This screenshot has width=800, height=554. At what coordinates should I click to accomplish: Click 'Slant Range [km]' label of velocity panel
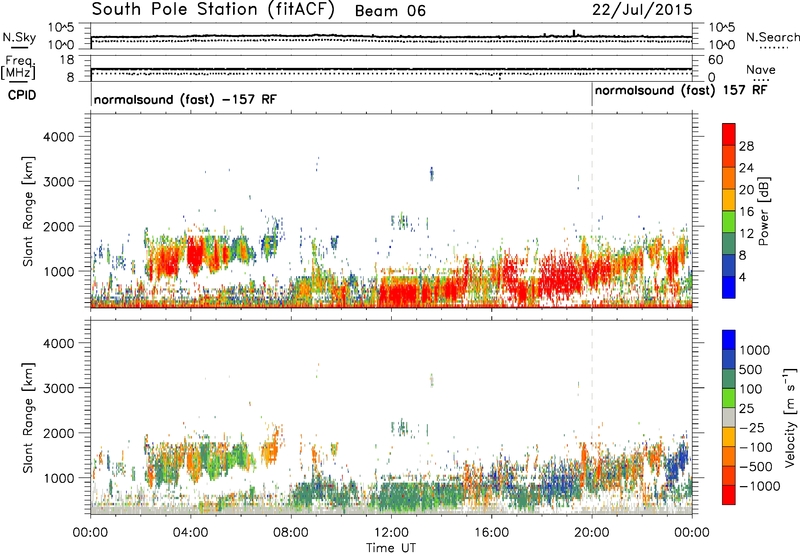[x=28, y=417]
